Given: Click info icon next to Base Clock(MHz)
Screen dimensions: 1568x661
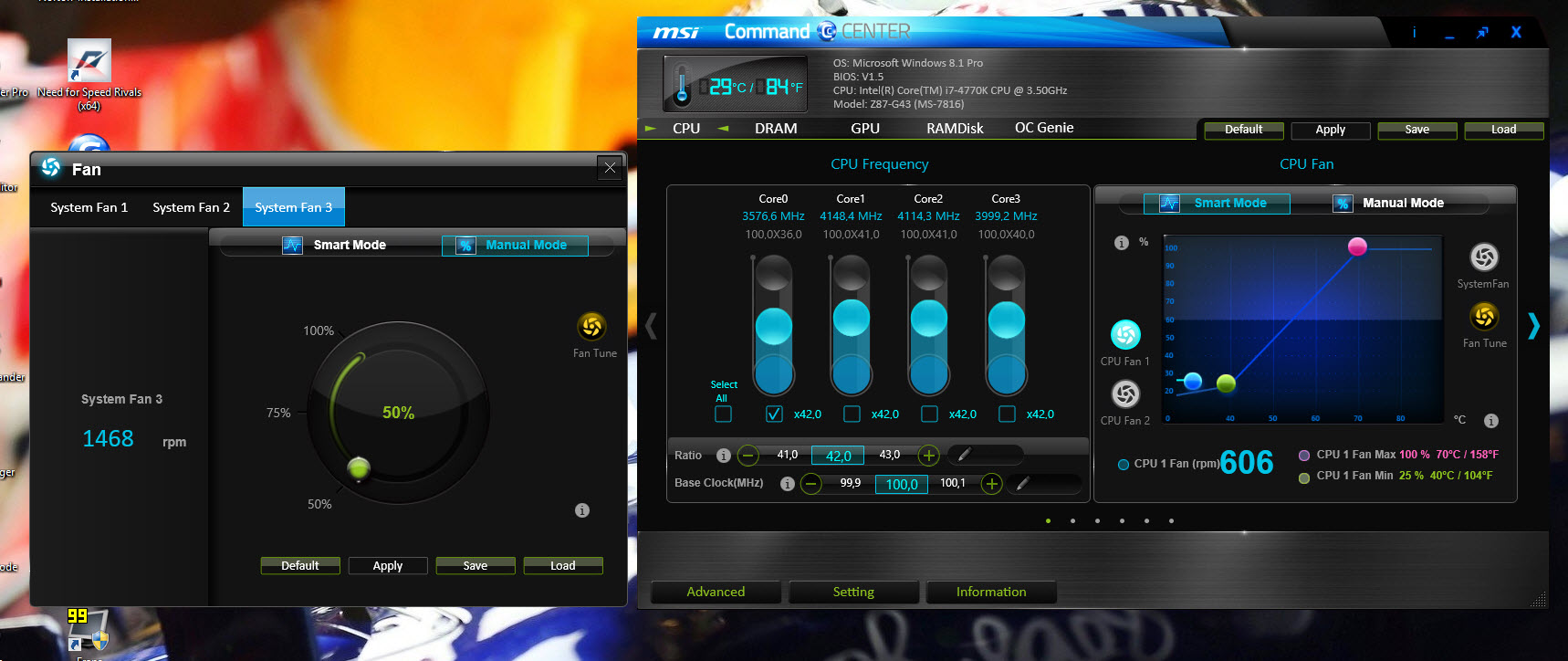Looking at the screenshot, I should 788,483.
